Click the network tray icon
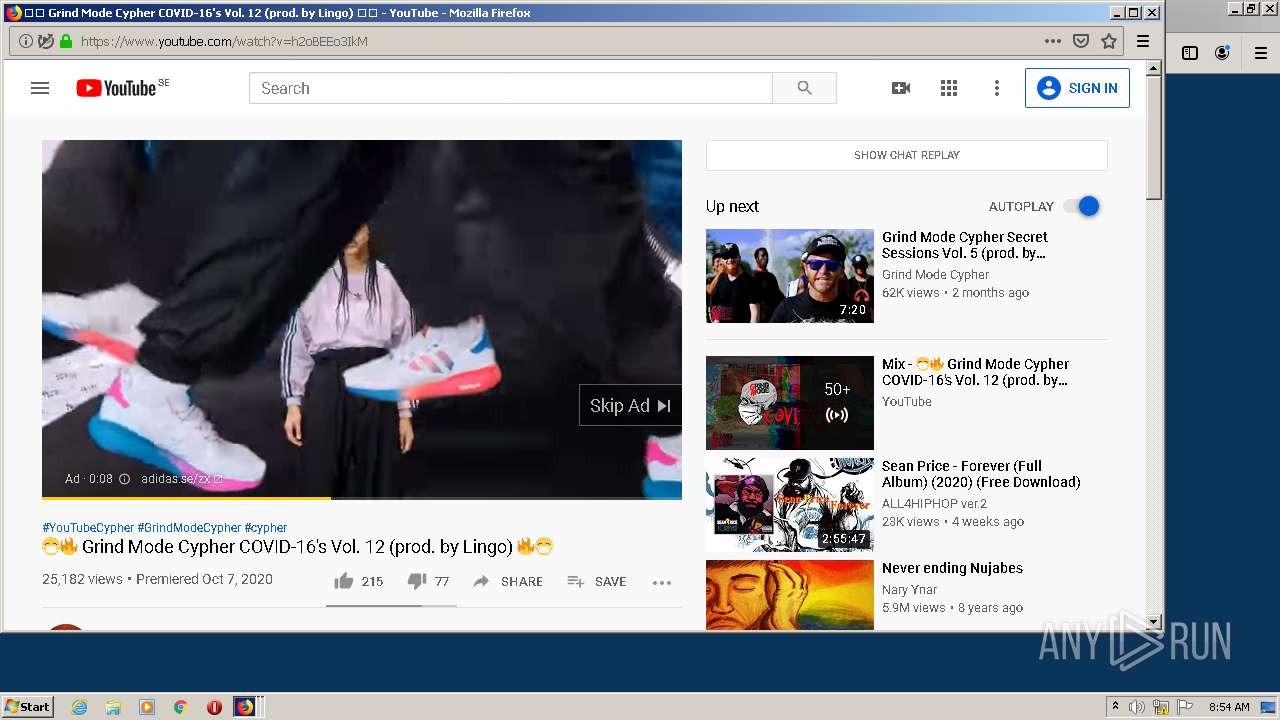Viewport: 1280px width, 720px height. 1161,707
